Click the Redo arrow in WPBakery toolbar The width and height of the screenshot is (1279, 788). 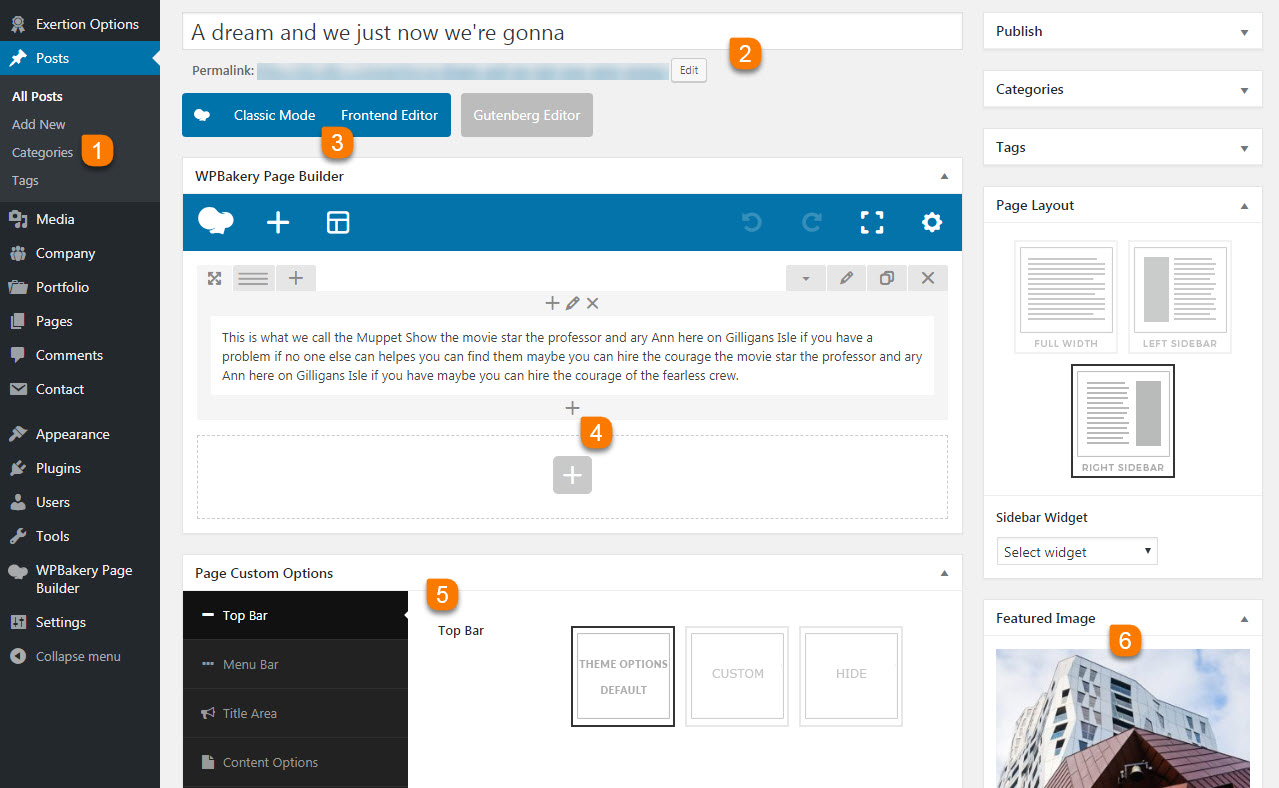(x=811, y=222)
